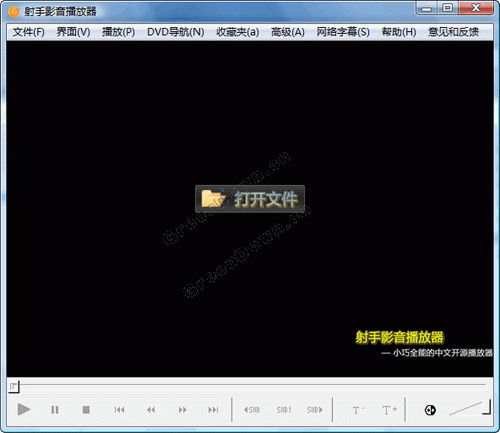The image size is (500, 433).
Task: Open the 意见和反馈 menu
Action: tap(453, 32)
